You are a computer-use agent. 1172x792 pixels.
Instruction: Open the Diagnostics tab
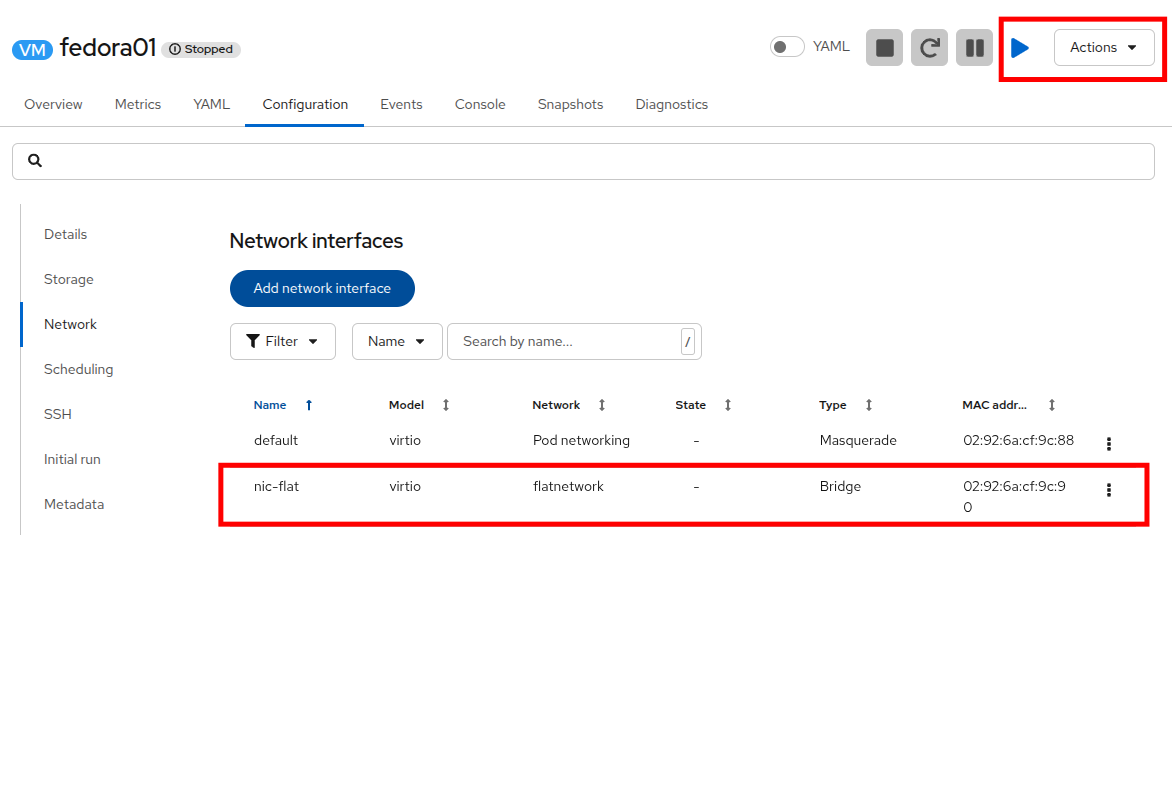[x=671, y=105]
